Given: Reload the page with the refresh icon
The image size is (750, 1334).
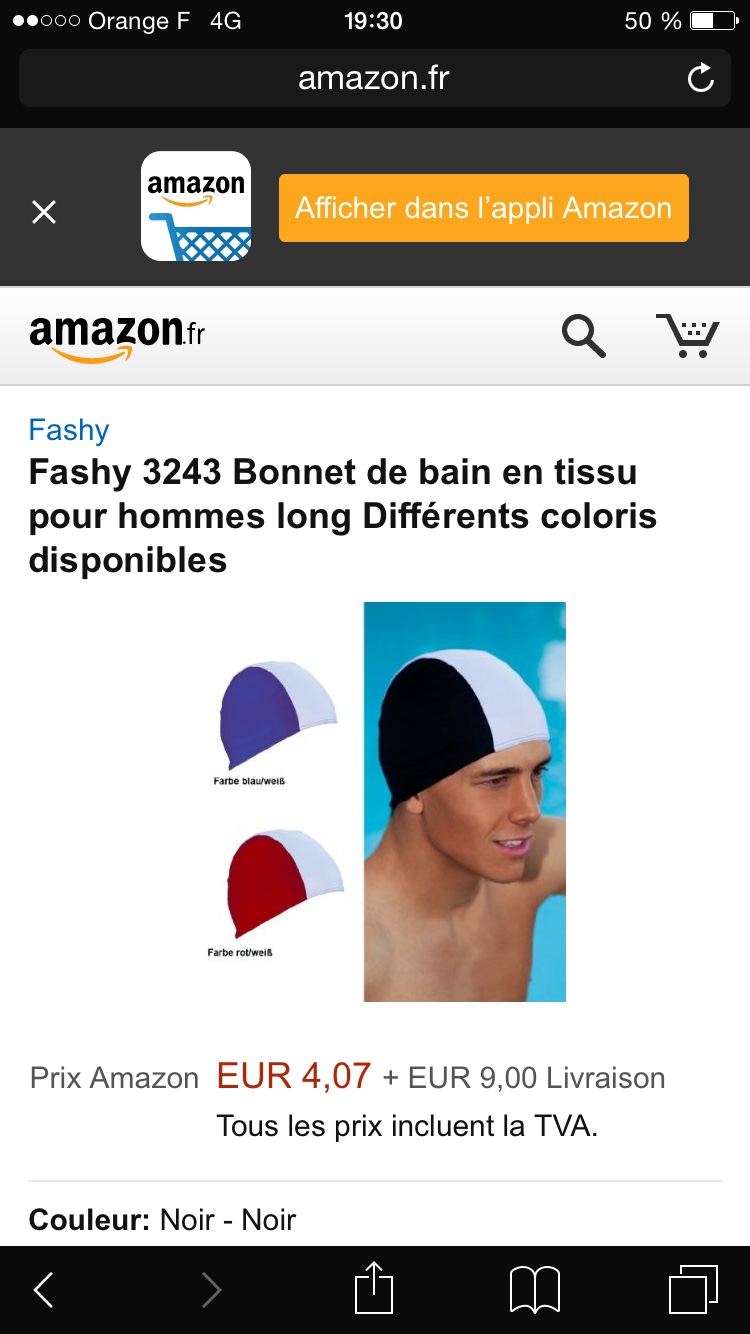Looking at the screenshot, I should pyautogui.click(x=701, y=78).
